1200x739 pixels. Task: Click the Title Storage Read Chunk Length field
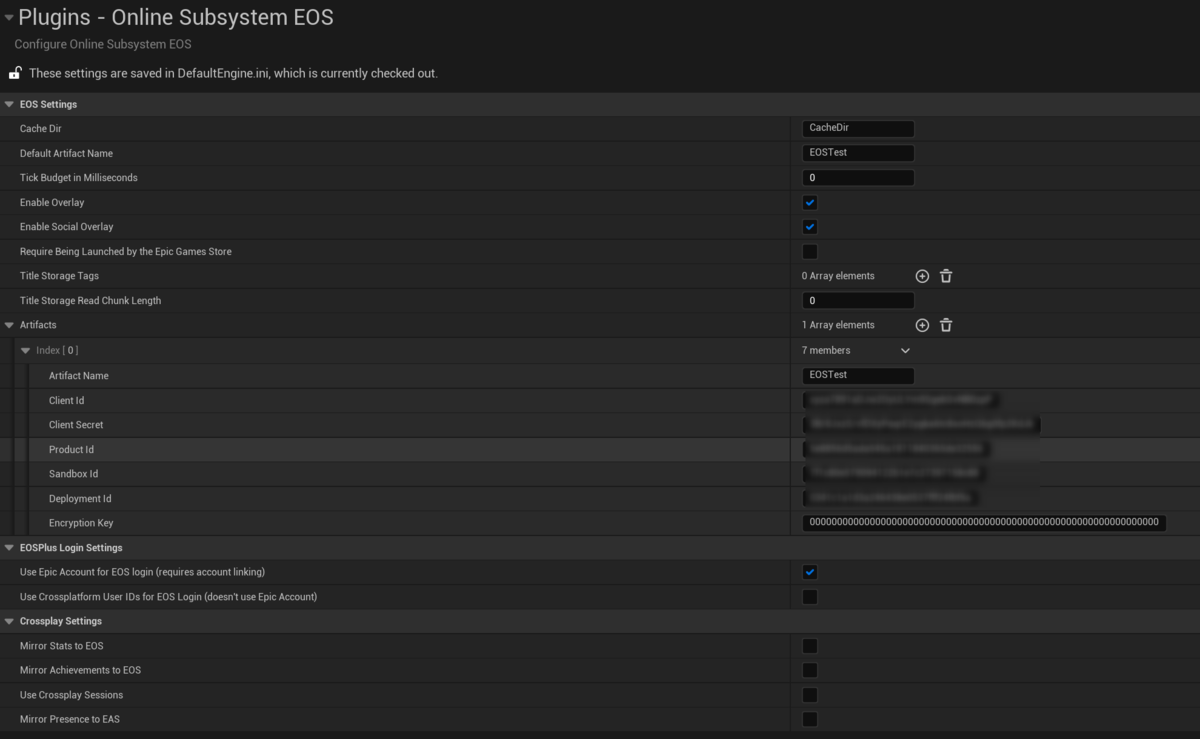click(x=858, y=301)
